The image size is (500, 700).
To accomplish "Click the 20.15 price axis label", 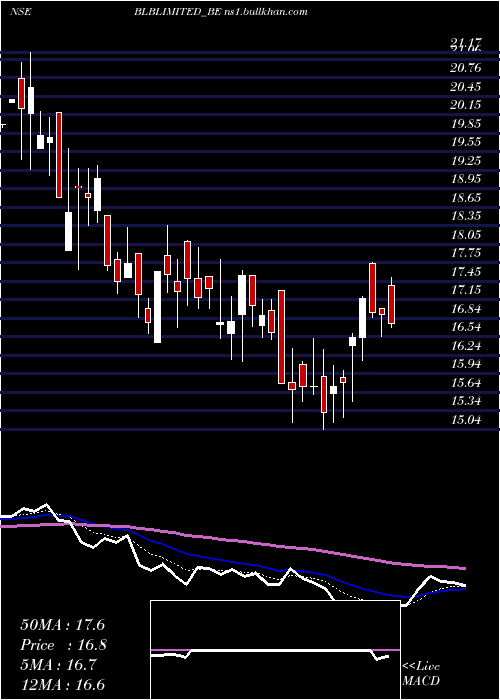I will (x=466, y=105).
